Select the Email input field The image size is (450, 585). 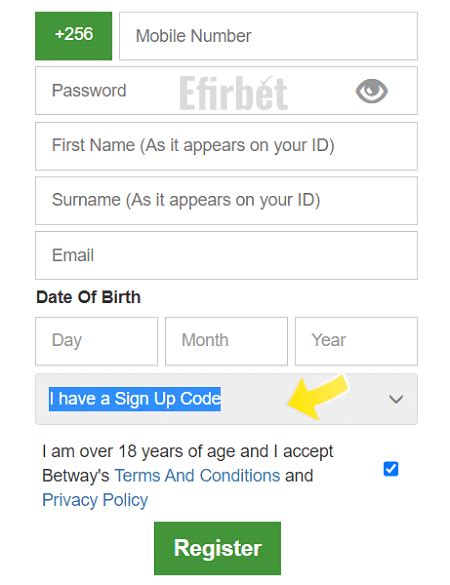226,255
